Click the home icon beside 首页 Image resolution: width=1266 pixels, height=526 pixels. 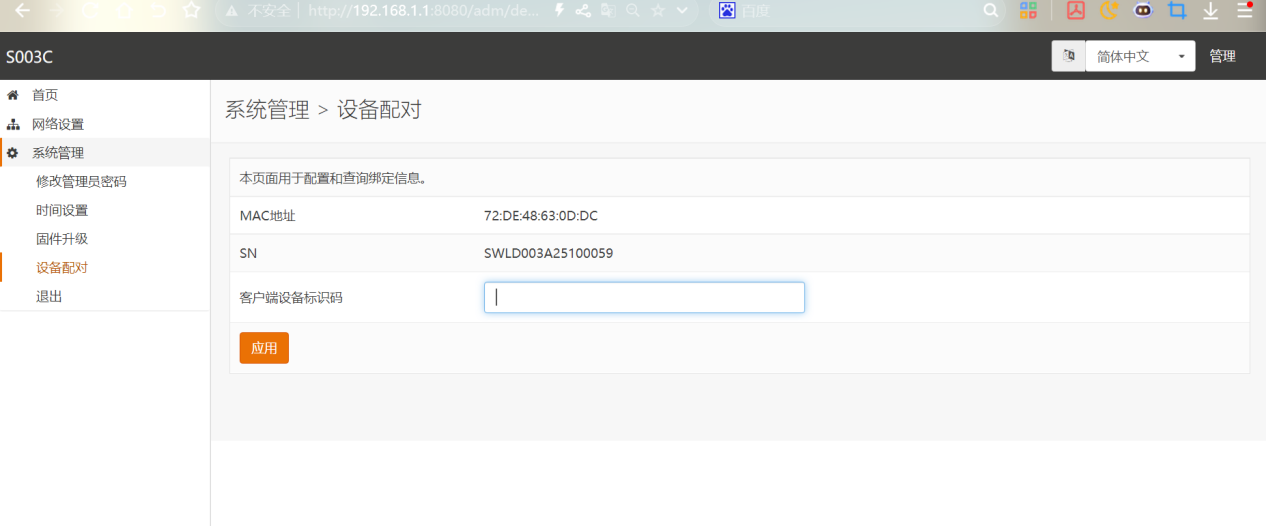tap(13, 95)
